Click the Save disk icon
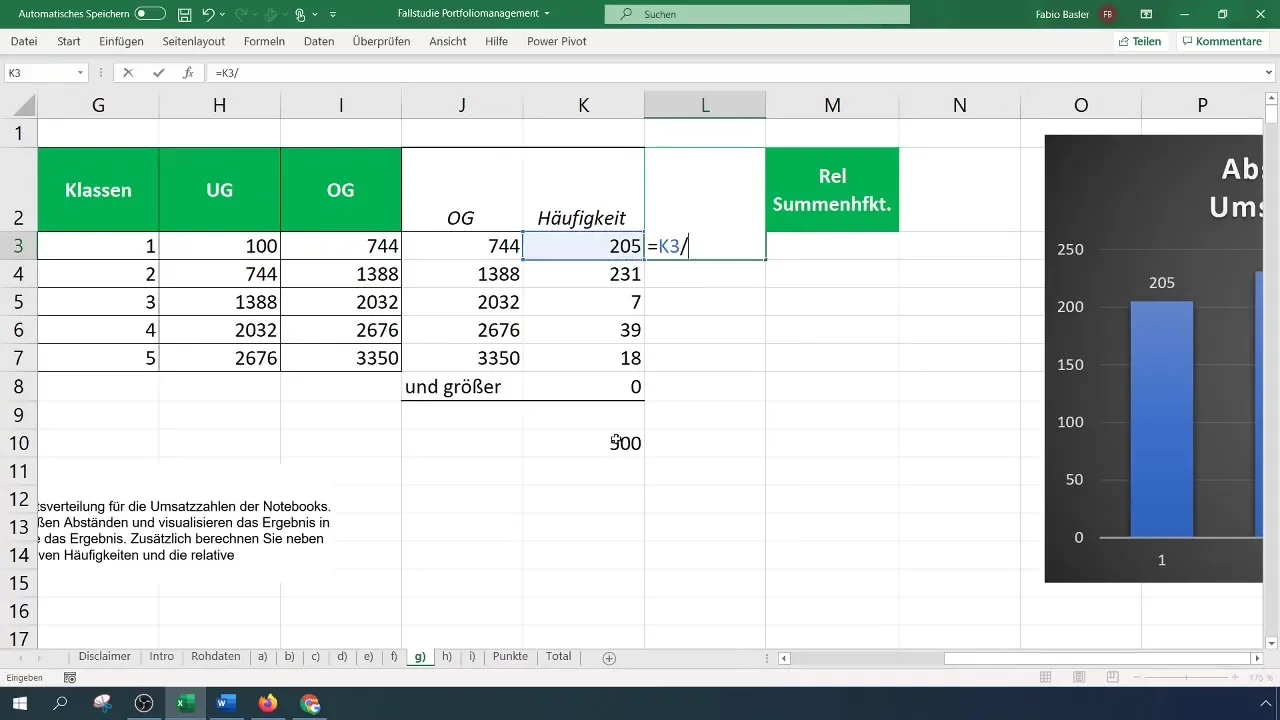Viewport: 1280px width, 720px height. 184,14
